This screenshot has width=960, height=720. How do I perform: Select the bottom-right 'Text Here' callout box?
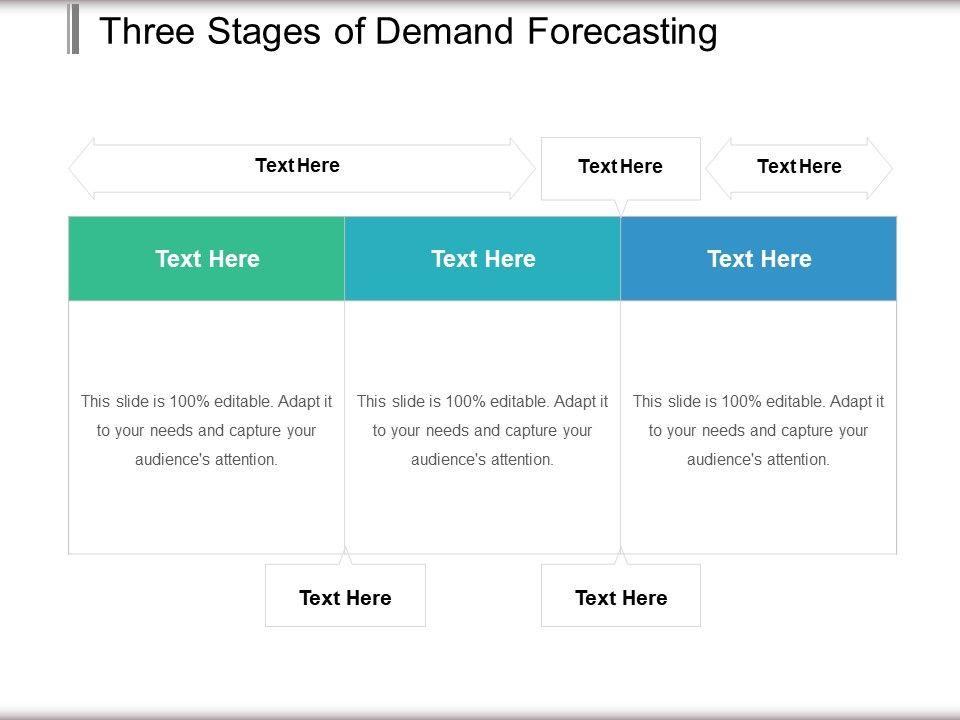click(x=621, y=597)
